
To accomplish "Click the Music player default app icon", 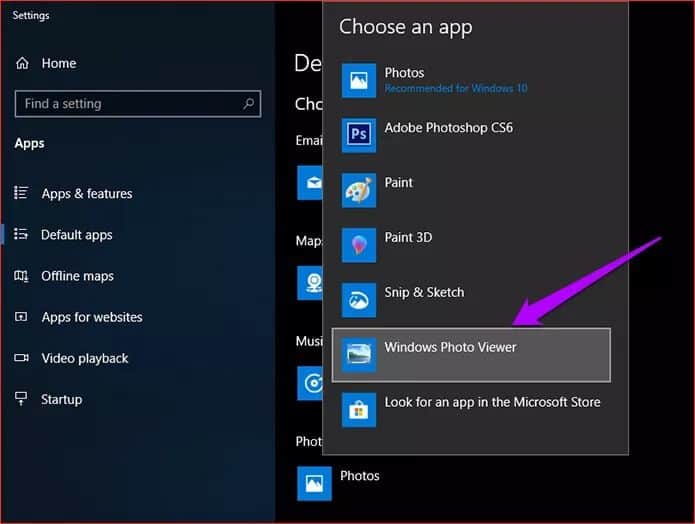I will tap(310, 383).
